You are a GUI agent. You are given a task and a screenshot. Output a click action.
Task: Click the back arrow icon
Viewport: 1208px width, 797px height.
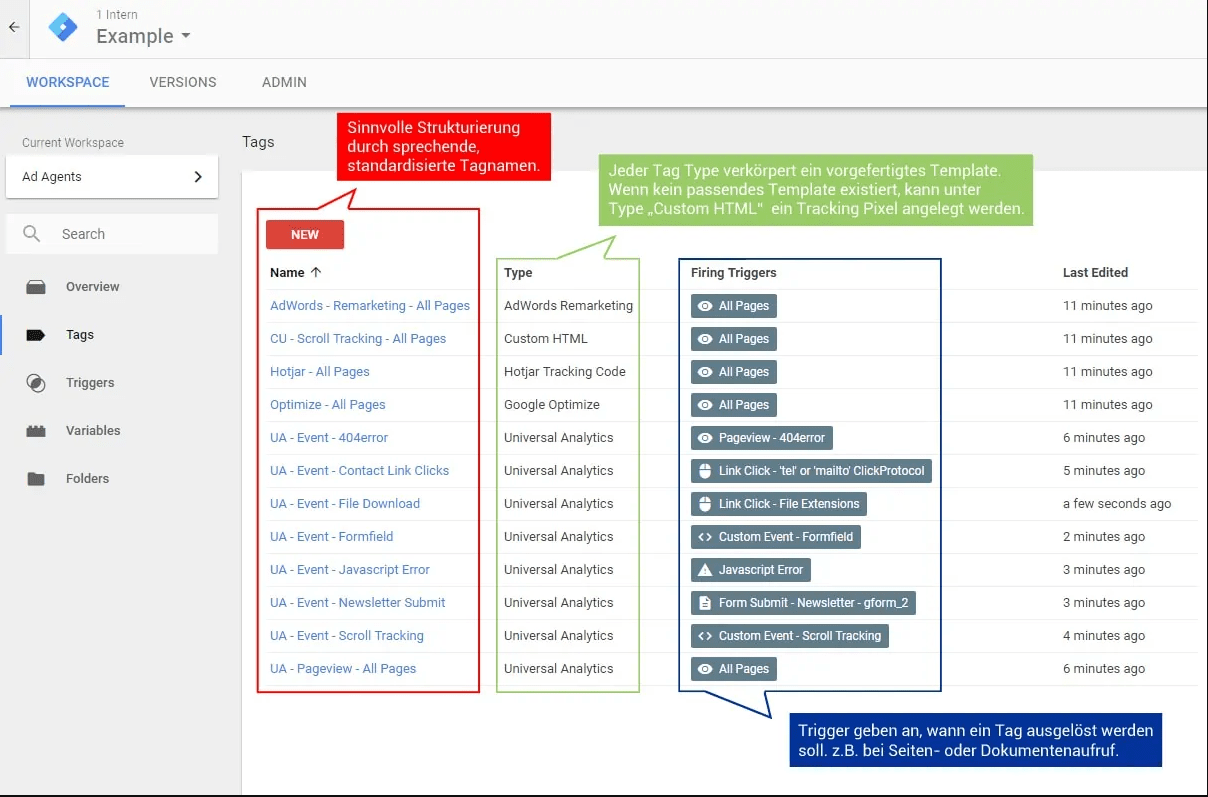coord(14,27)
